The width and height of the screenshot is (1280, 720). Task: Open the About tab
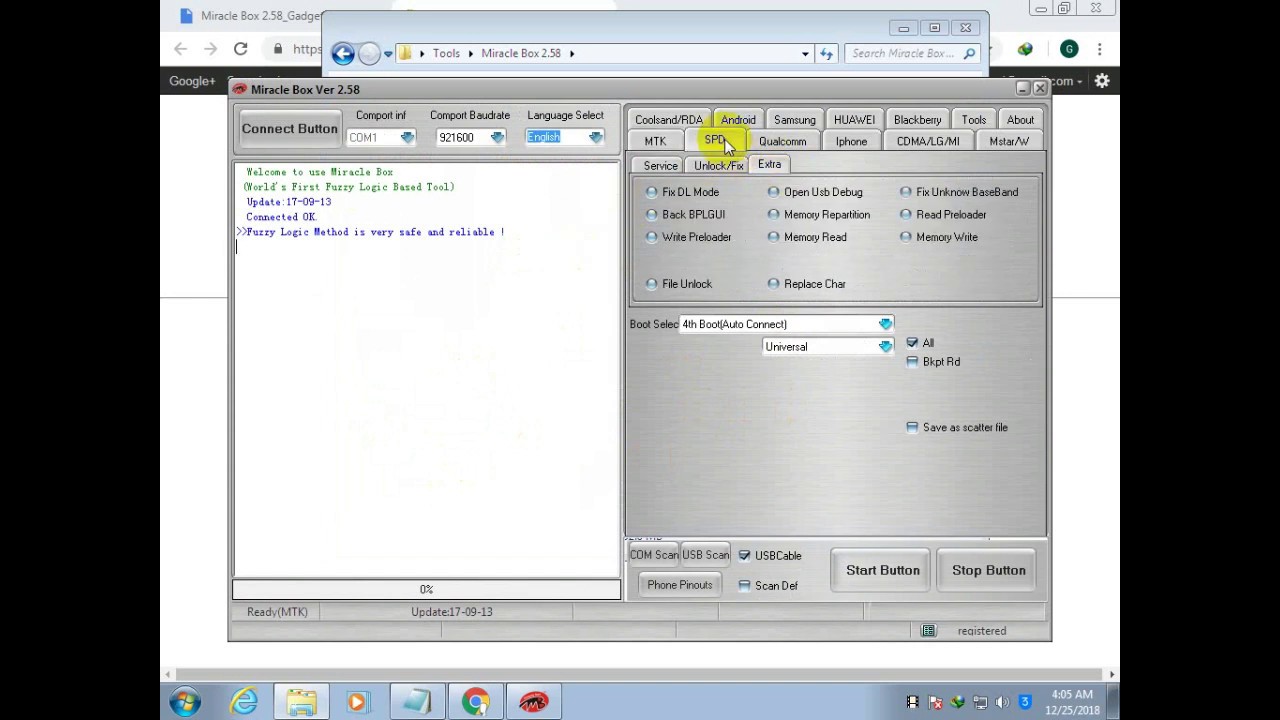1020,120
